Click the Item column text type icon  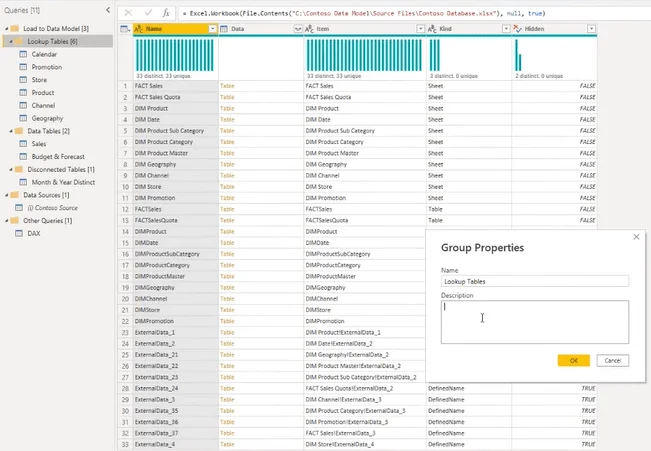pyautogui.click(x=309, y=29)
